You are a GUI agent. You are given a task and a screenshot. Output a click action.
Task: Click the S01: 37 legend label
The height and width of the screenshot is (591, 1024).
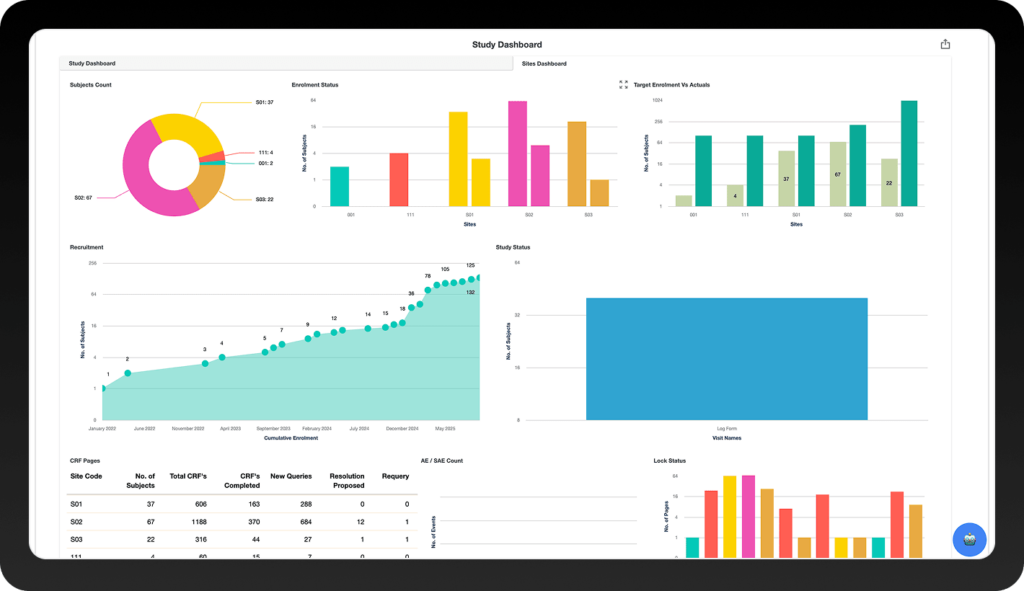click(263, 103)
